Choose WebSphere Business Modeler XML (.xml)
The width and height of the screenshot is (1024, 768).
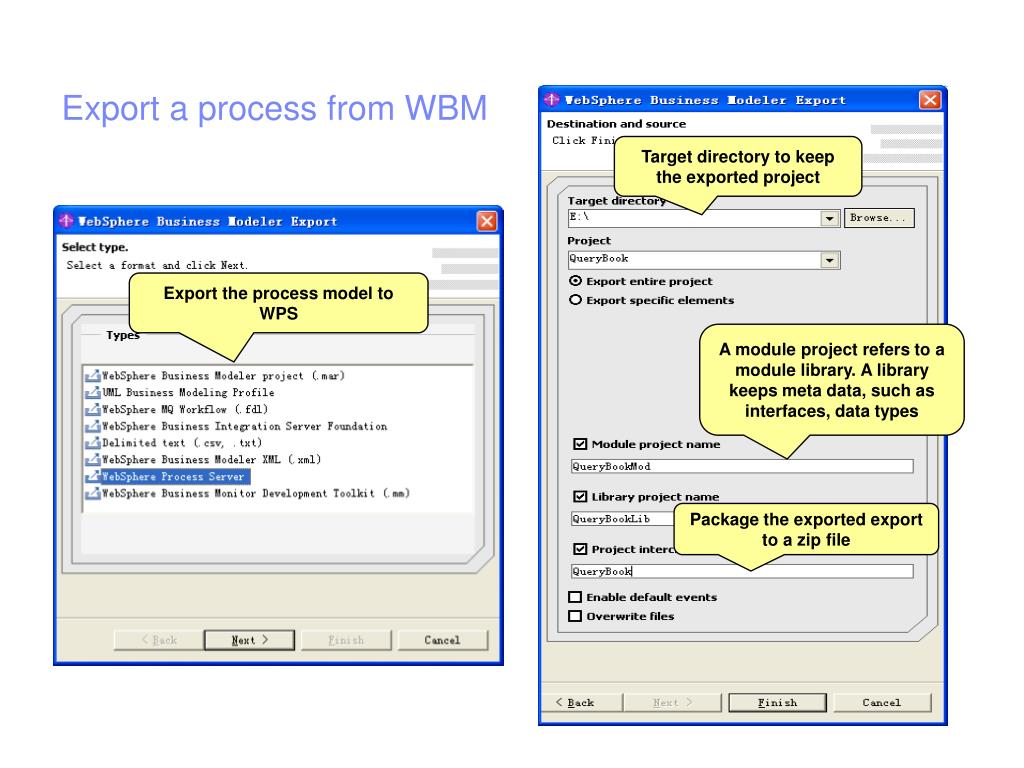coord(203,460)
